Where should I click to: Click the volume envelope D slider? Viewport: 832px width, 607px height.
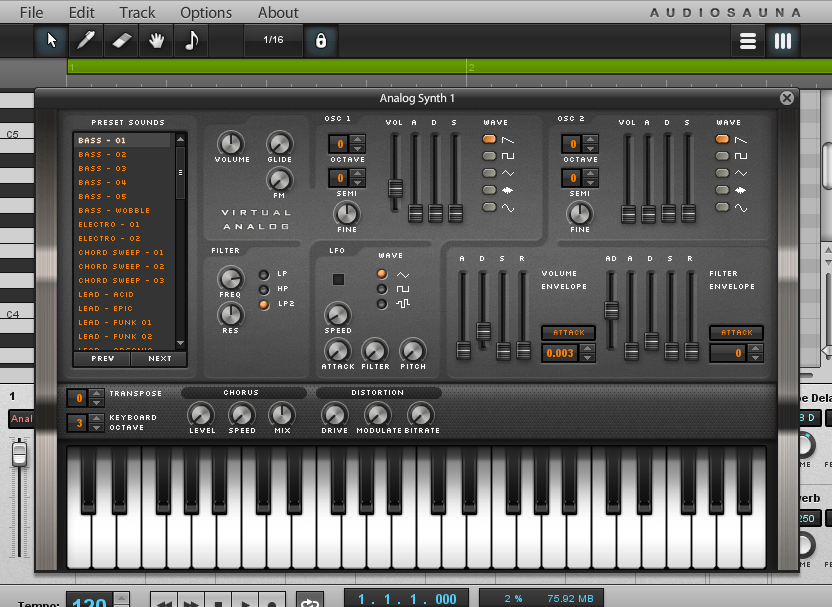pos(483,331)
